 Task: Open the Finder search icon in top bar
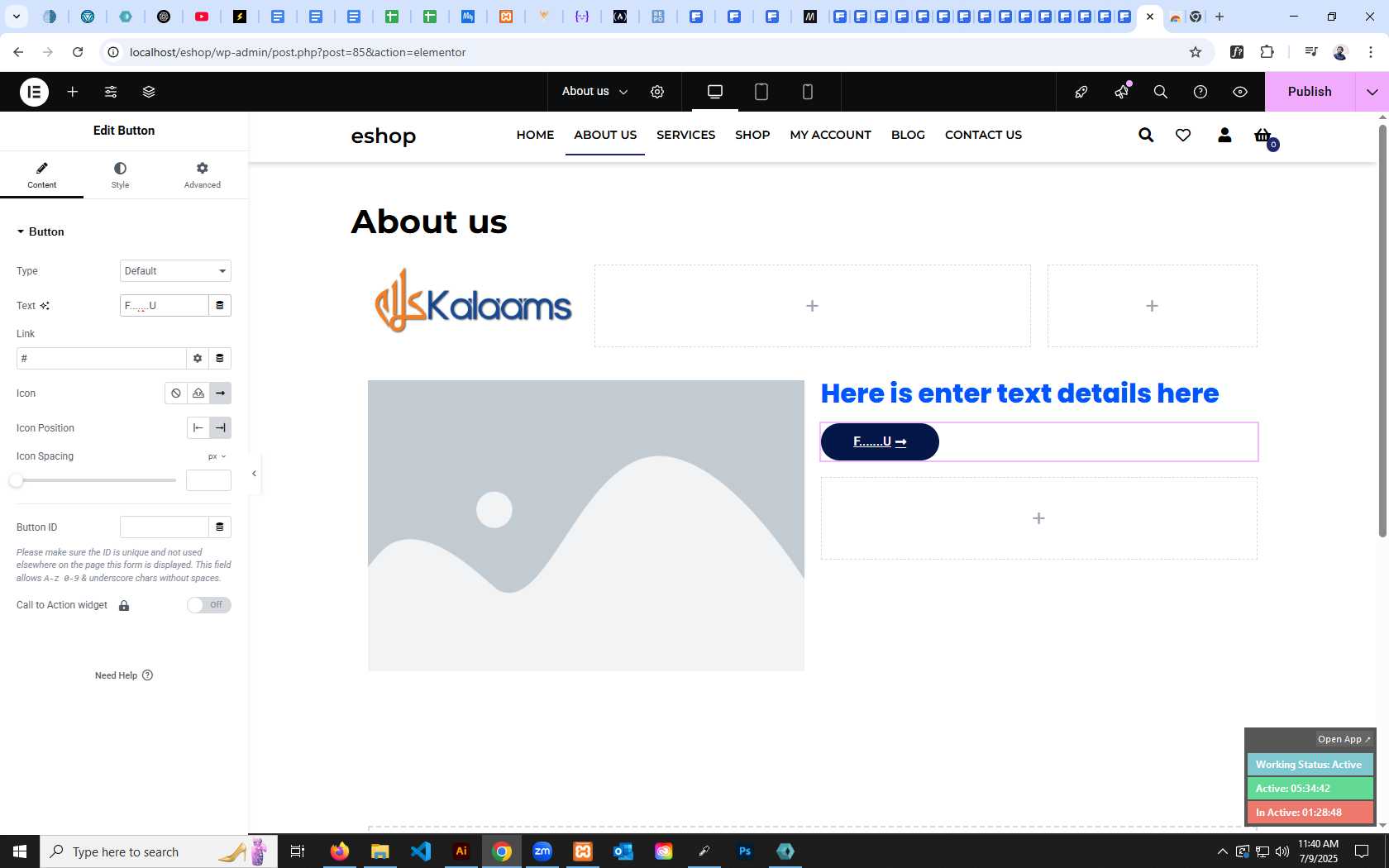coord(1161,92)
